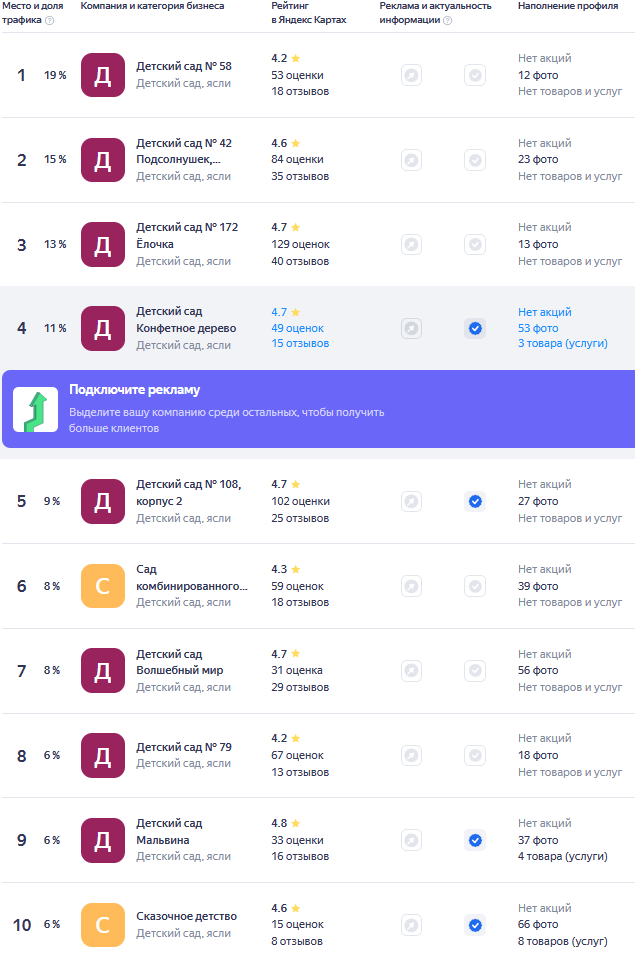Click the ad icon for Конфетное дерево

tap(411, 329)
